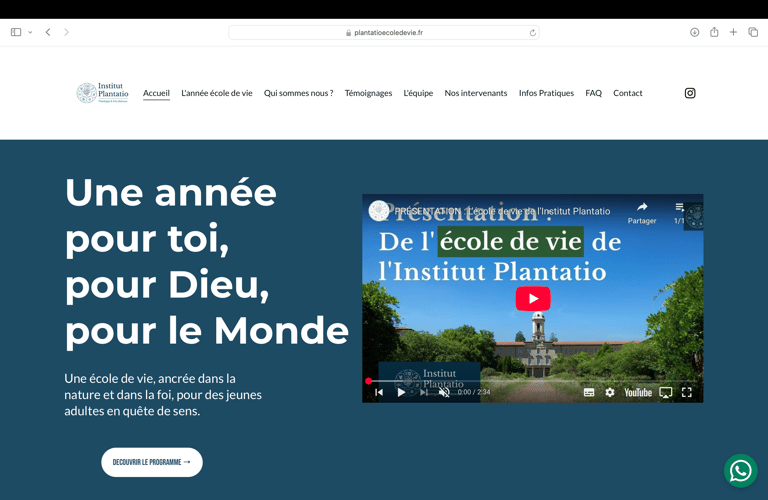The height and width of the screenshot is (500, 768).
Task: Skip to next video in player
Action: [424, 392]
